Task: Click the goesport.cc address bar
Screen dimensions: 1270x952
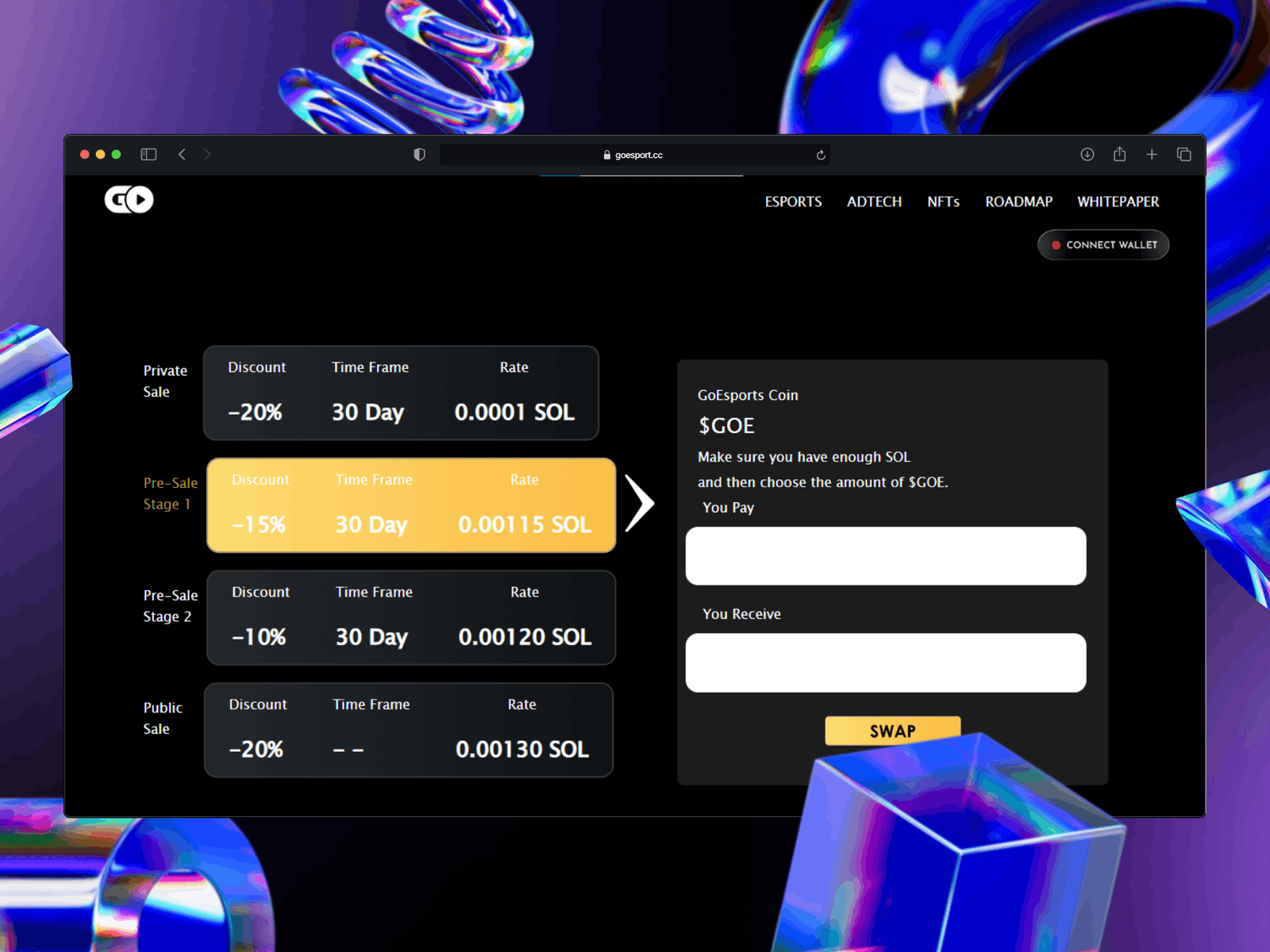Action: point(635,155)
